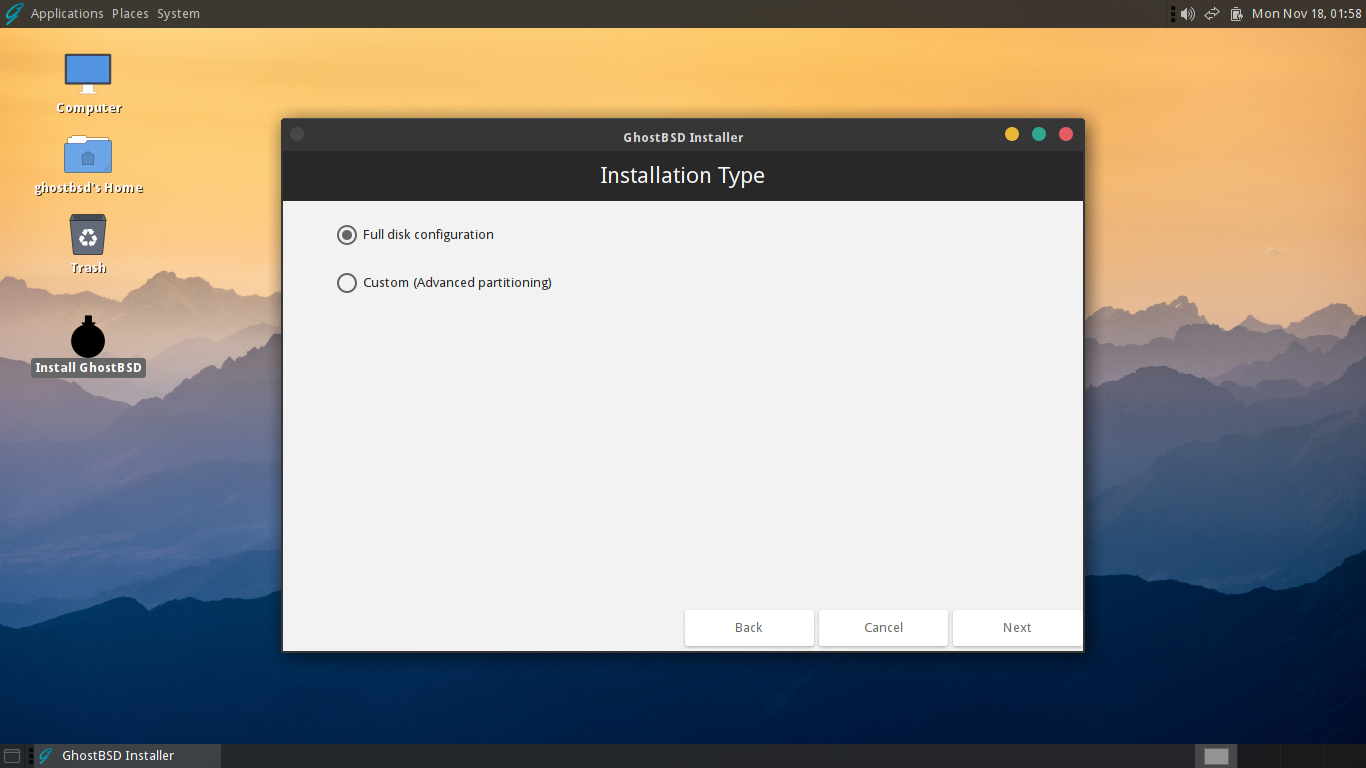The width and height of the screenshot is (1366, 768).
Task: Open ghostbsd's Home folder
Action: tap(88, 155)
